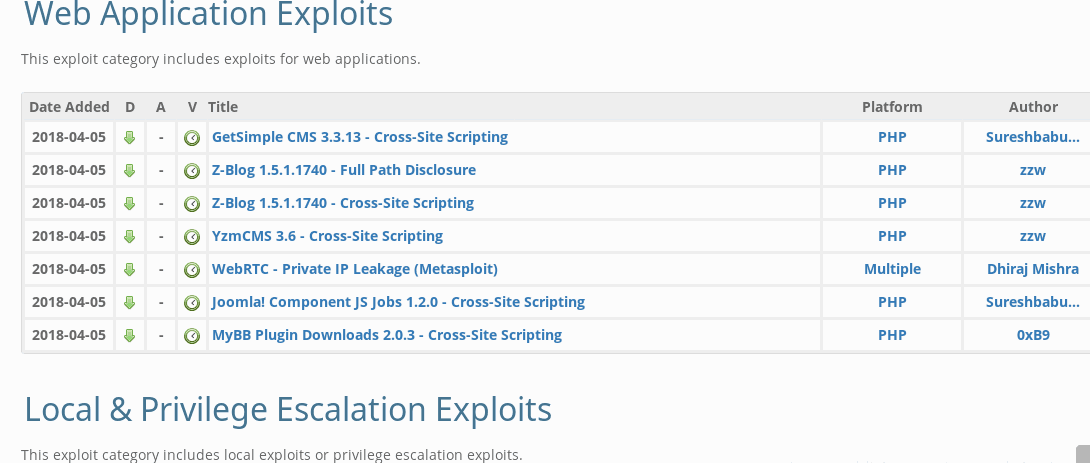Click Multiple platform for WebRTC row
This screenshot has height=463, width=1090.
(x=892, y=269)
